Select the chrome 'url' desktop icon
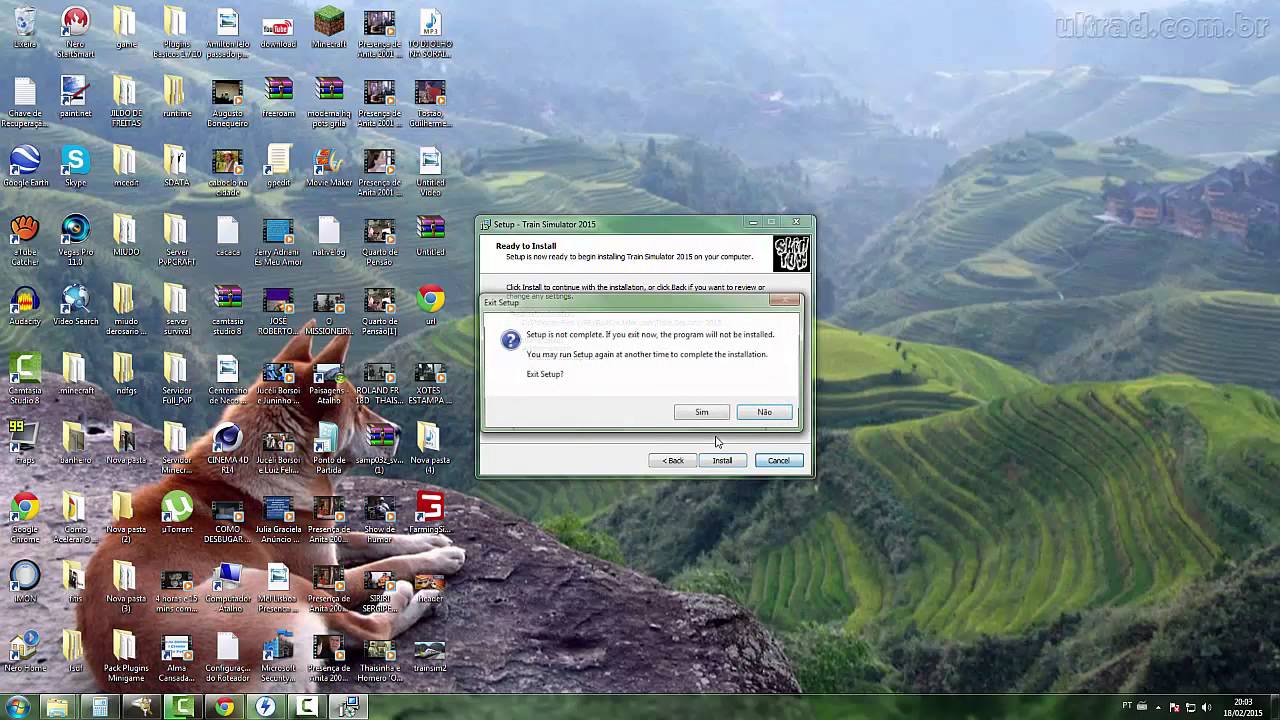The height and width of the screenshot is (720, 1280). (430, 306)
